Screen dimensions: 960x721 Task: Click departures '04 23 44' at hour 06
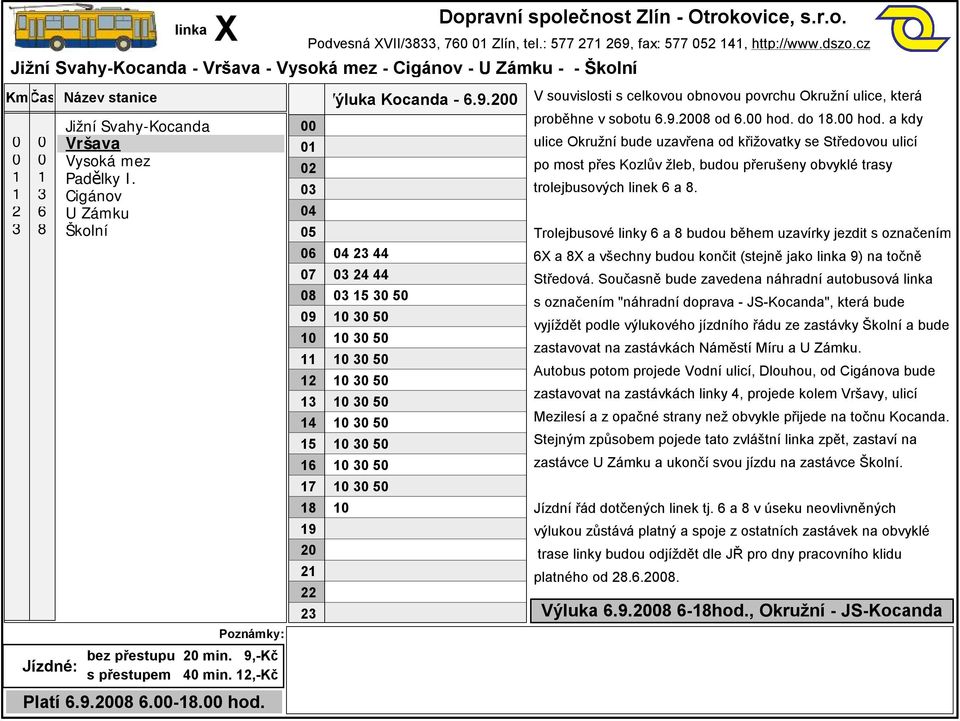tap(361, 253)
